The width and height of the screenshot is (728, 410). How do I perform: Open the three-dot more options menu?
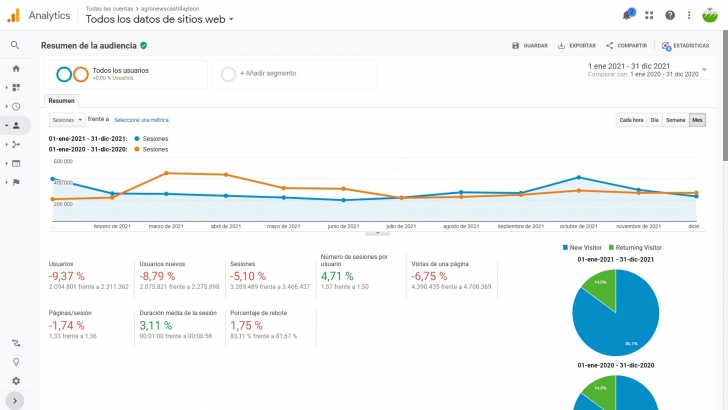689,15
